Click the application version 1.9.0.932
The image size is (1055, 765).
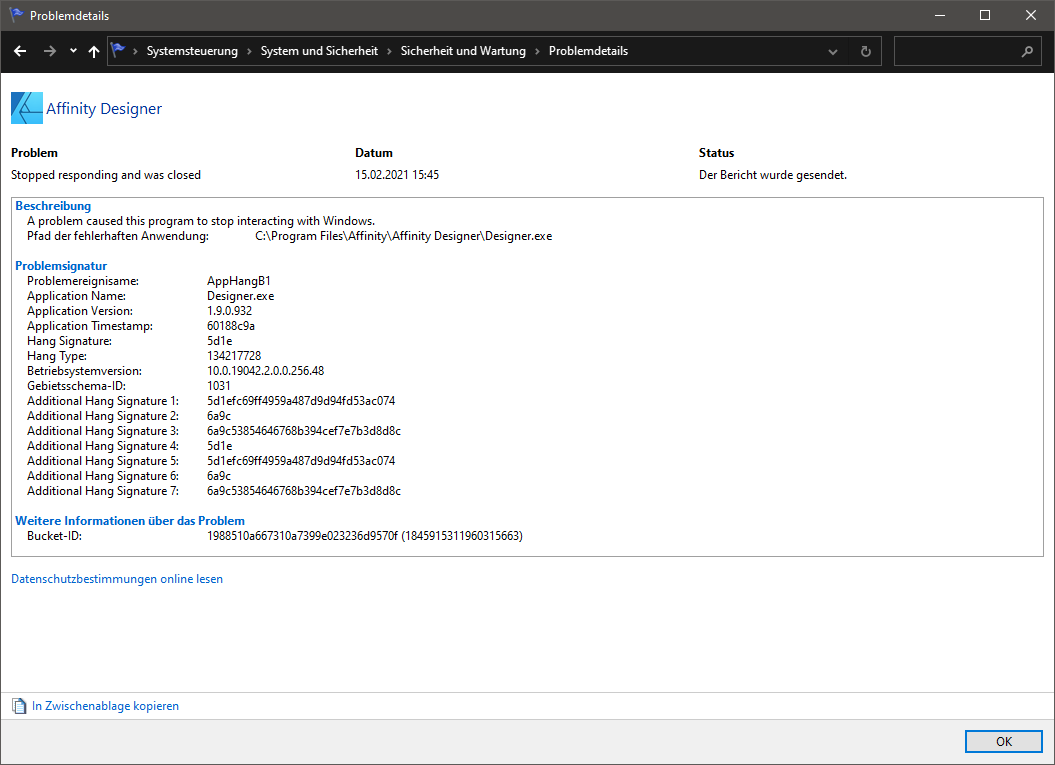[229, 311]
